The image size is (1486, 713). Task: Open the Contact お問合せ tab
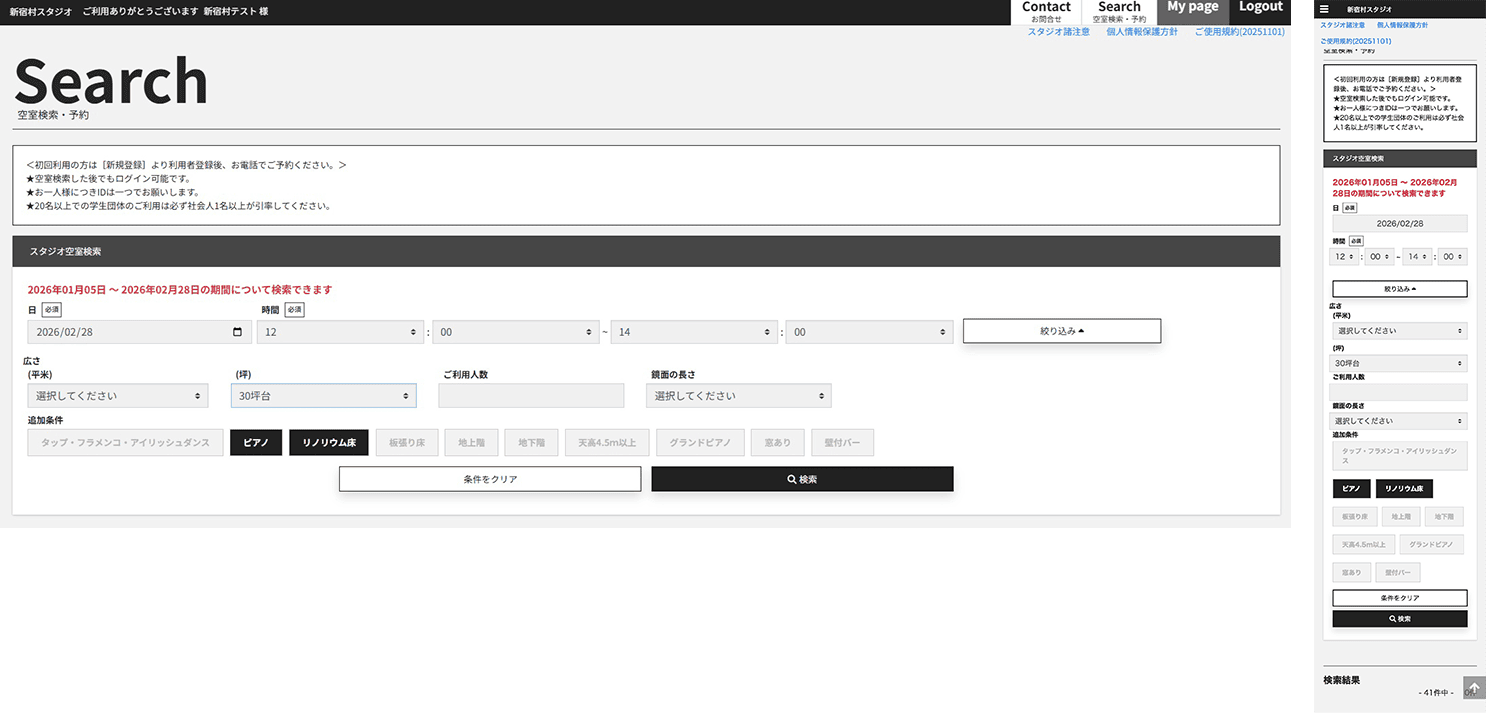coord(1046,12)
